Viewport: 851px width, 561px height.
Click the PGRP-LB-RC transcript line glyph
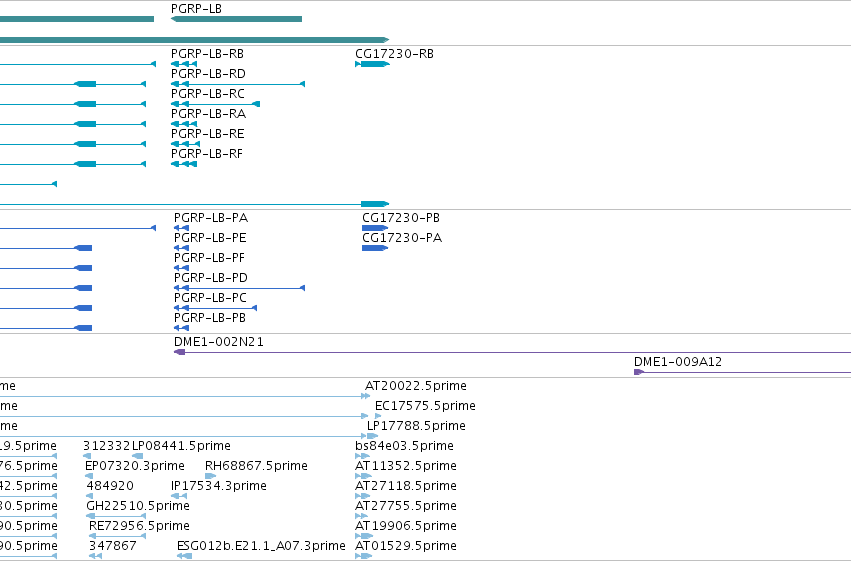(x=215, y=104)
